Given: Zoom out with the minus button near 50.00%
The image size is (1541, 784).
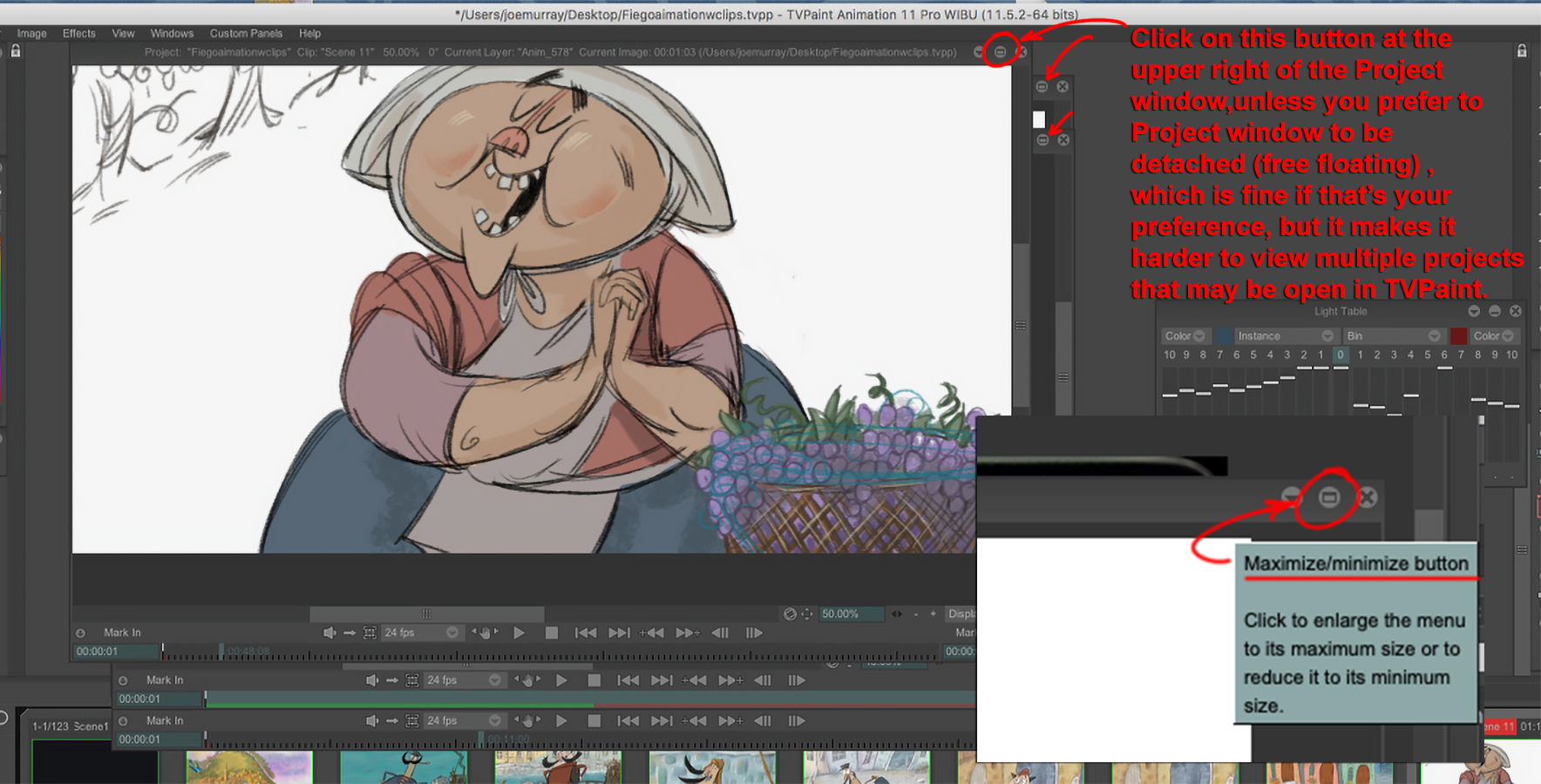Looking at the screenshot, I should click(916, 614).
